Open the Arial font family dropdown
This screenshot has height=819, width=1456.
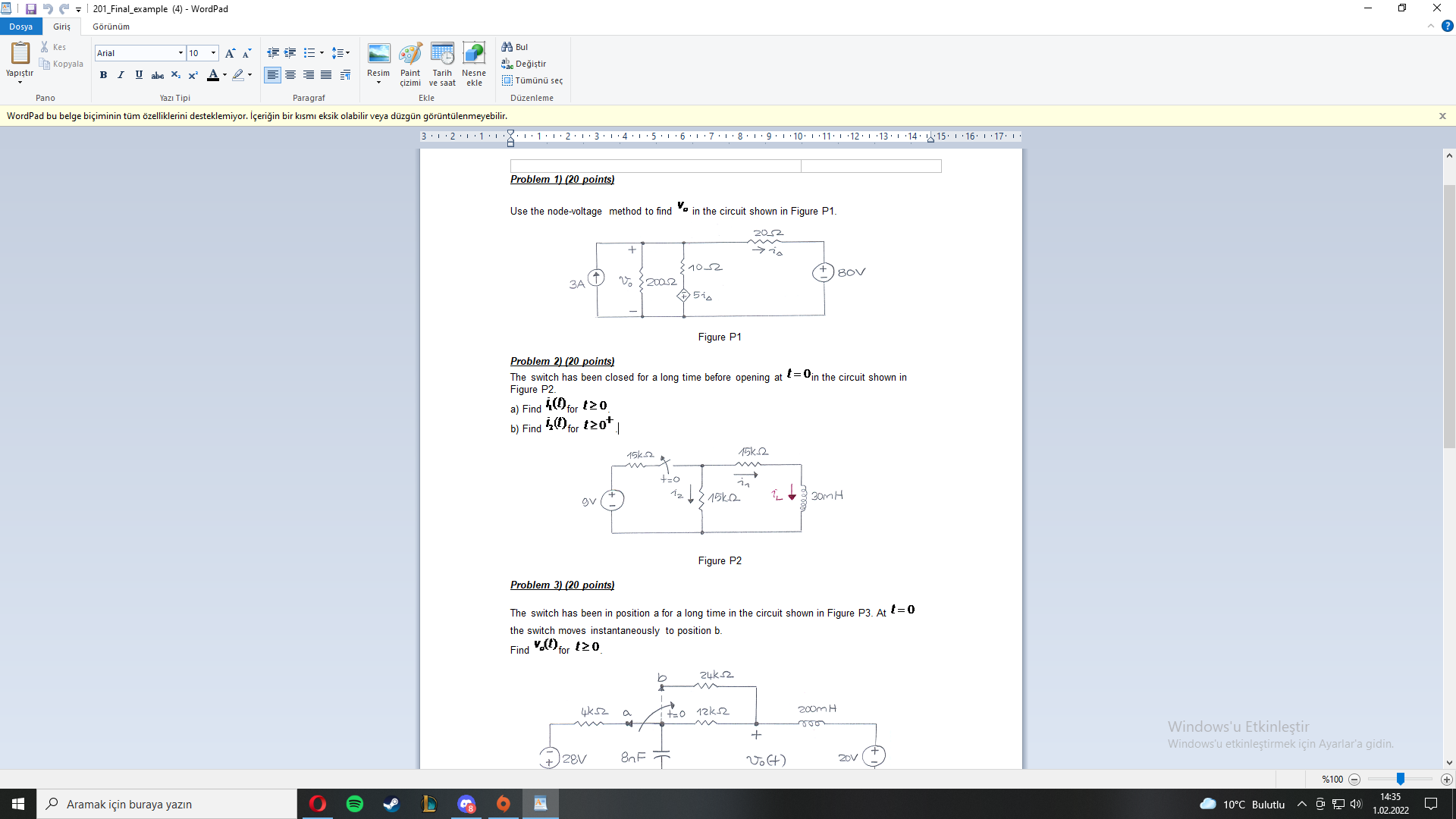181,53
